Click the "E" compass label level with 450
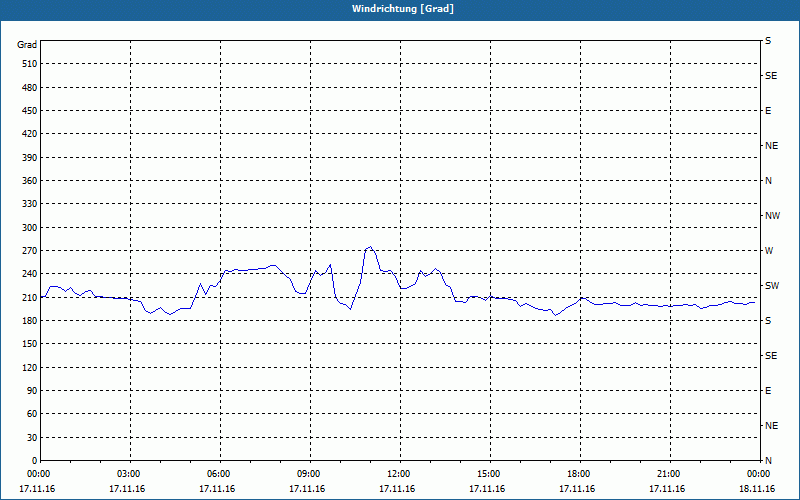 pos(768,111)
